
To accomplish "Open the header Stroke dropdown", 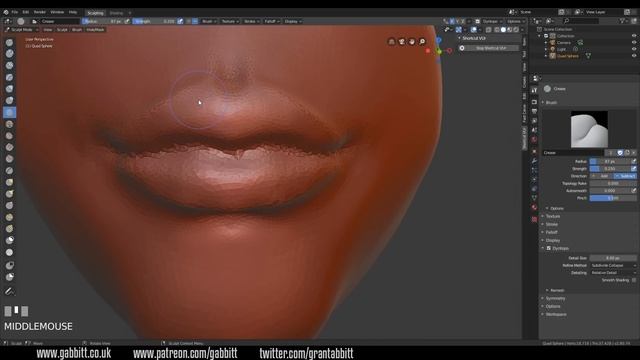I will [251, 21].
